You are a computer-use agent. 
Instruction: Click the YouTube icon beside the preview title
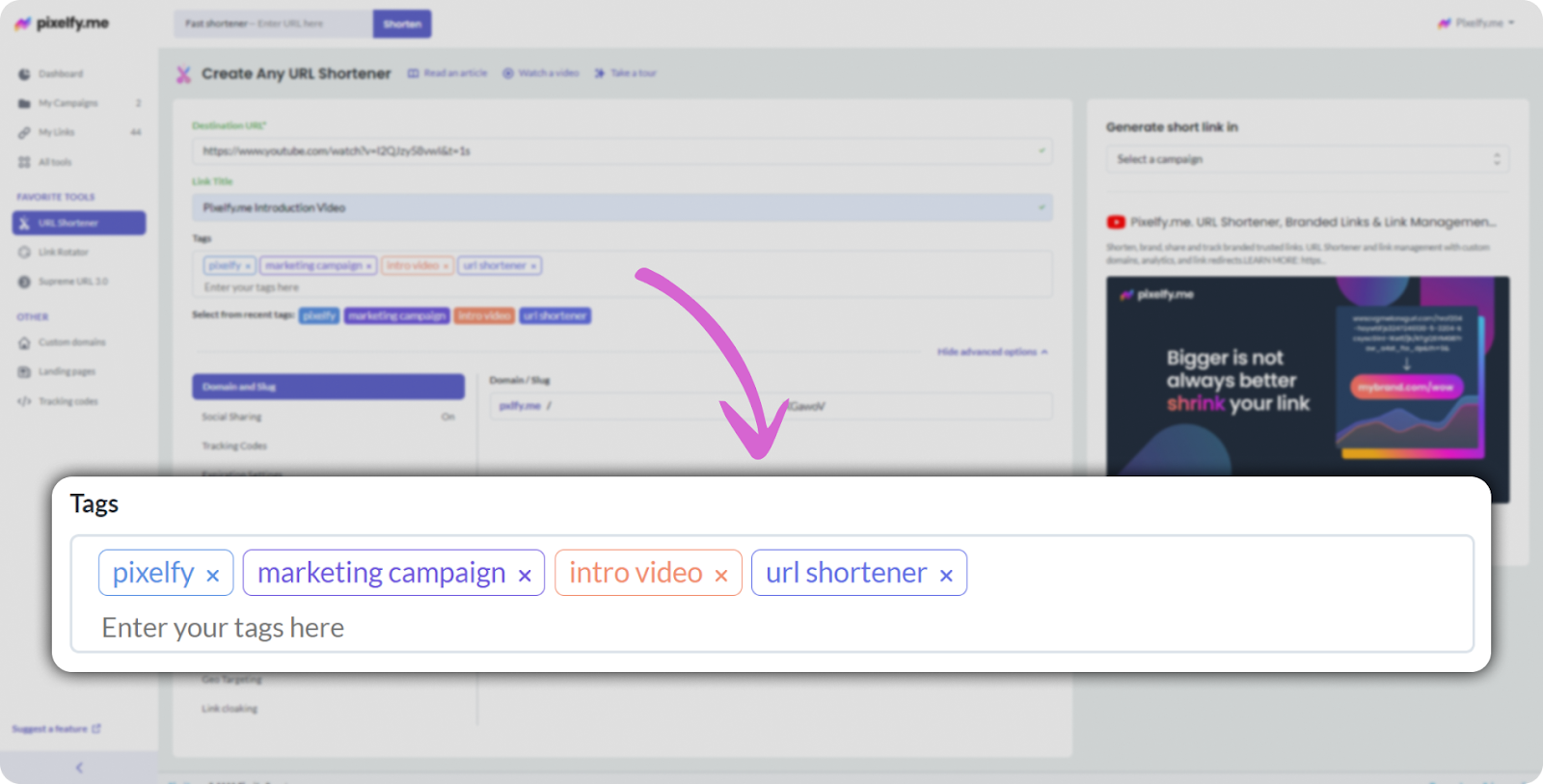tap(1116, 222)
